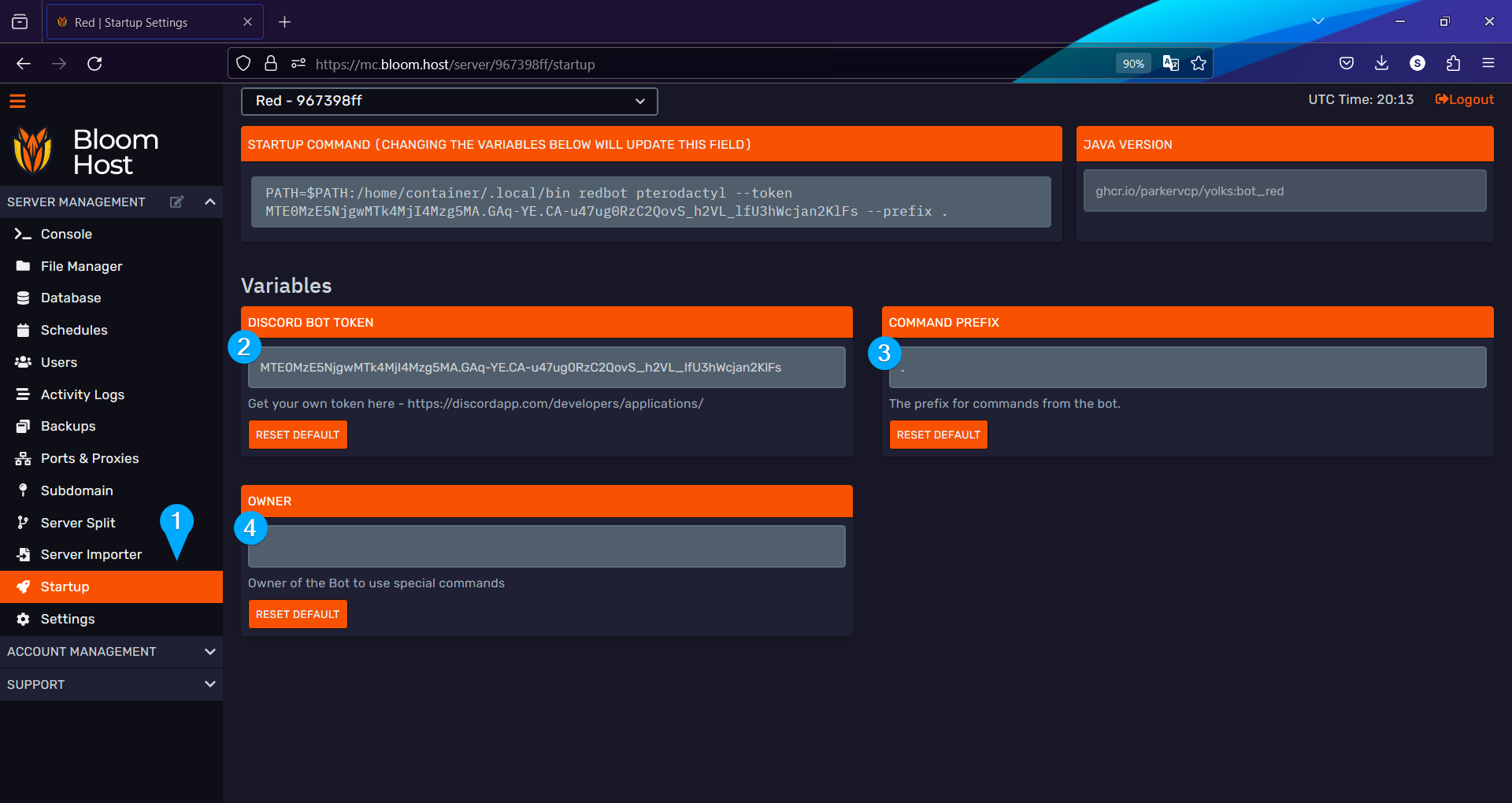The width and height of the screenshot is (1512, 803).
Task: Reset Owner variable to default
Action: [298, 614]
